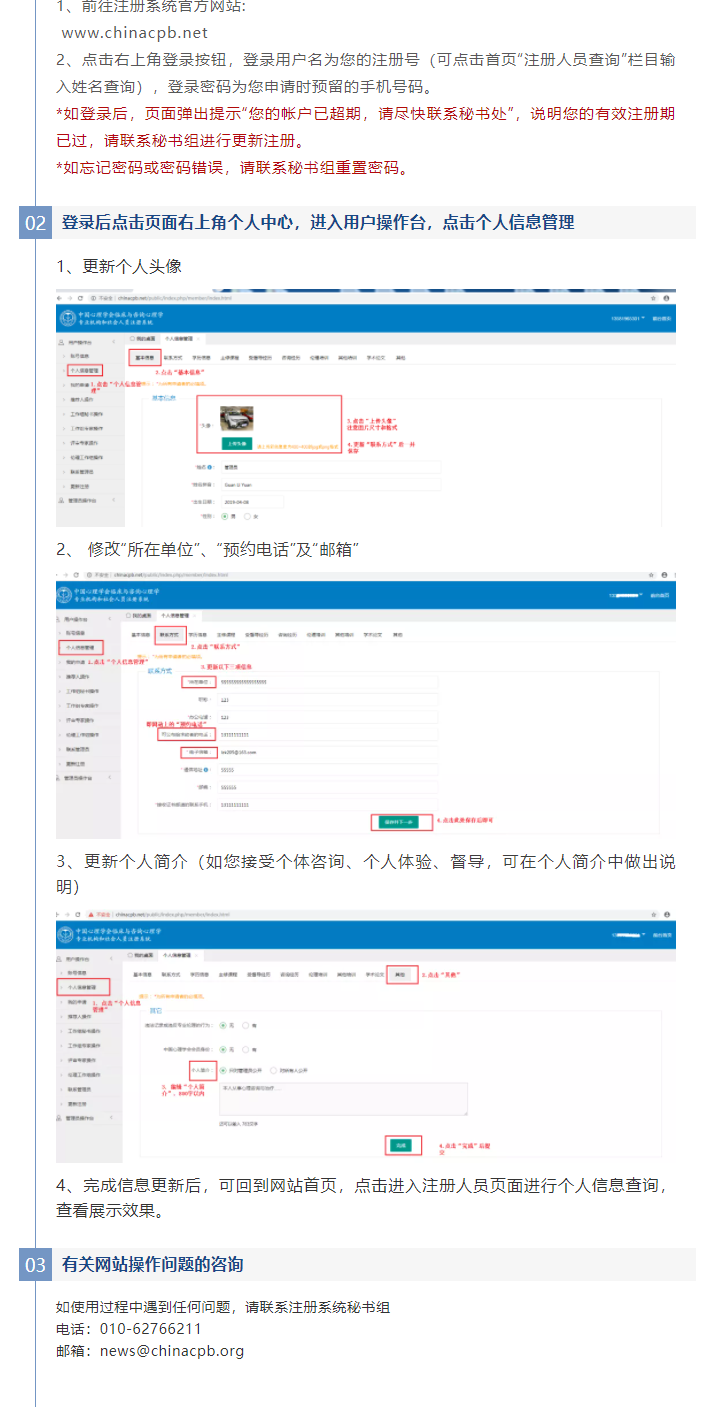Viewport: 722px width, 1424px height.
Task: Select '无' radio in the ethics violation row
Action: coord(223,1025)
